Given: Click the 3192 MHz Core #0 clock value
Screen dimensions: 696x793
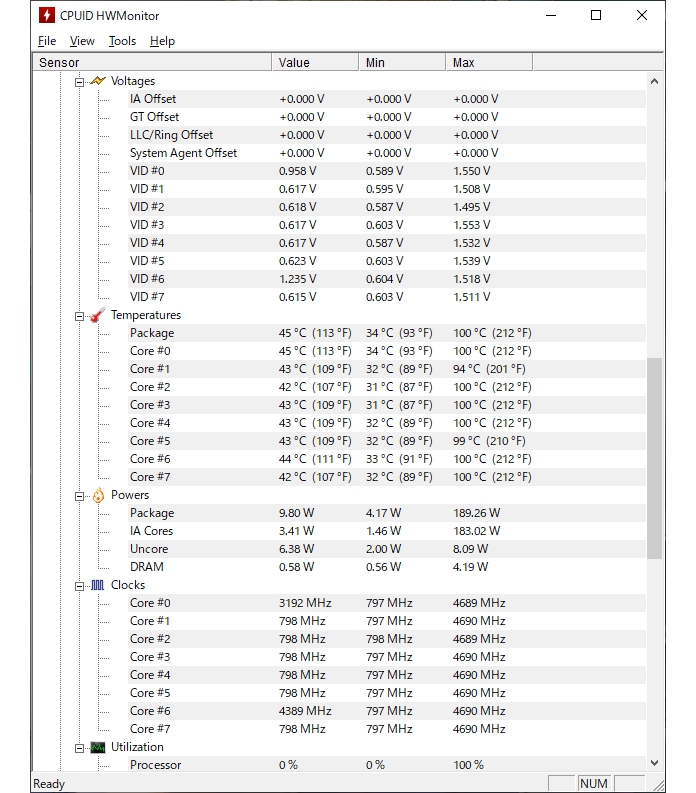Looking at the screenshot, I should tap(305, 603).
